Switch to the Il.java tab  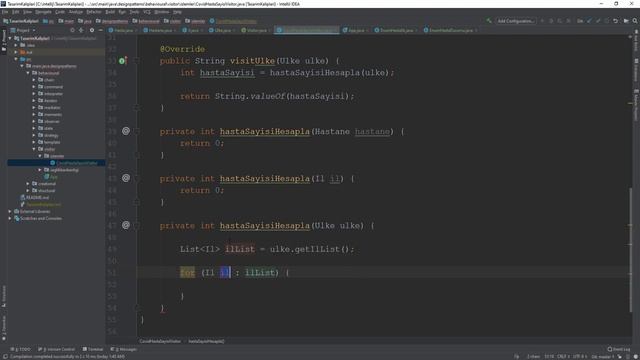[x=192, y=30]
